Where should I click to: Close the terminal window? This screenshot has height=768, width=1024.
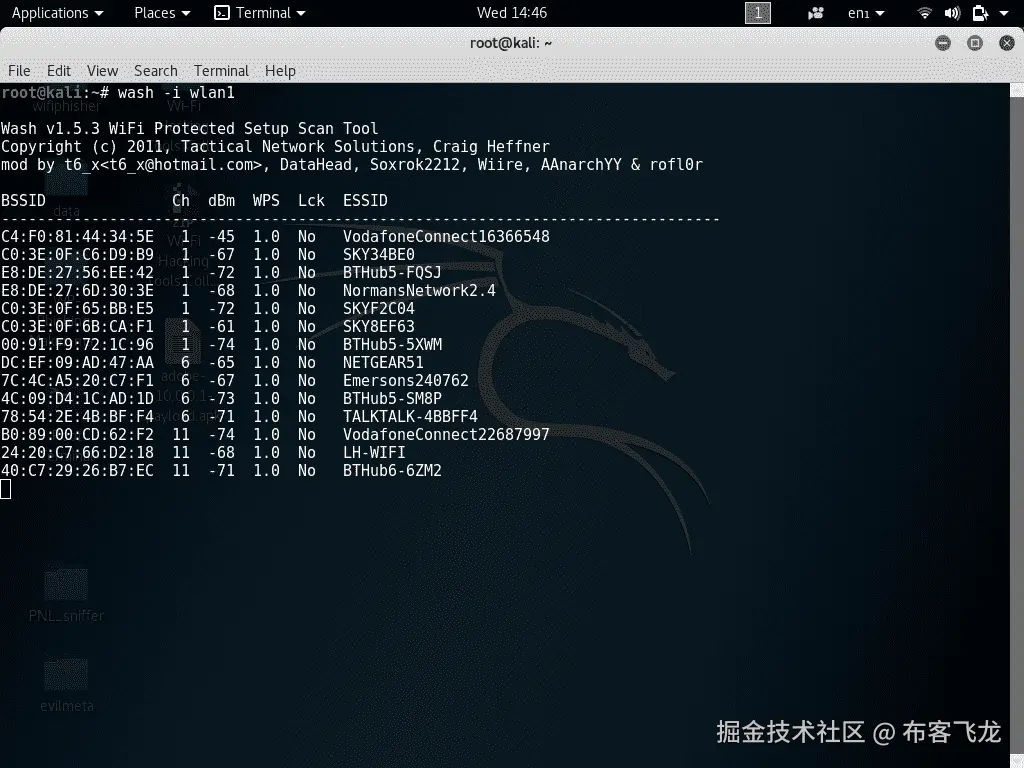coord(1006,43)
